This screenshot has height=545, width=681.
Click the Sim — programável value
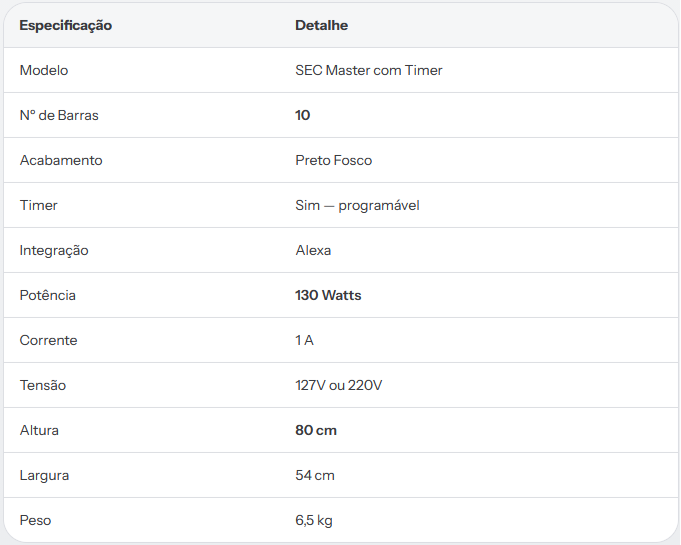click(357, 205)
